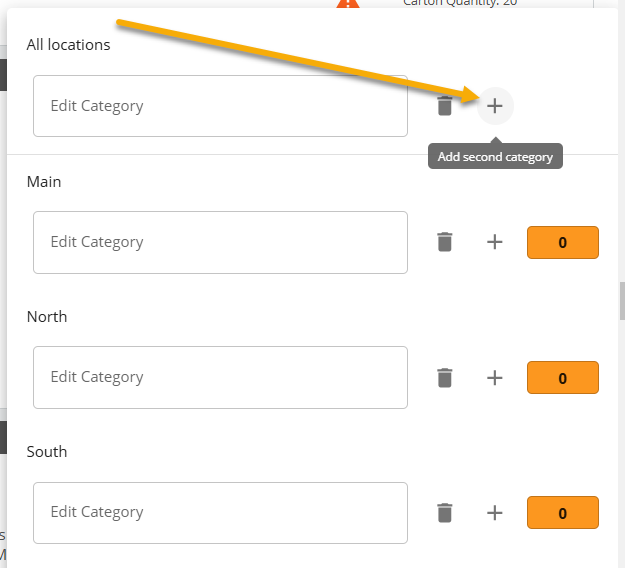The image size is (625, 568).
Task: Click the orange 0 badge for South
Action: [562, 512]
